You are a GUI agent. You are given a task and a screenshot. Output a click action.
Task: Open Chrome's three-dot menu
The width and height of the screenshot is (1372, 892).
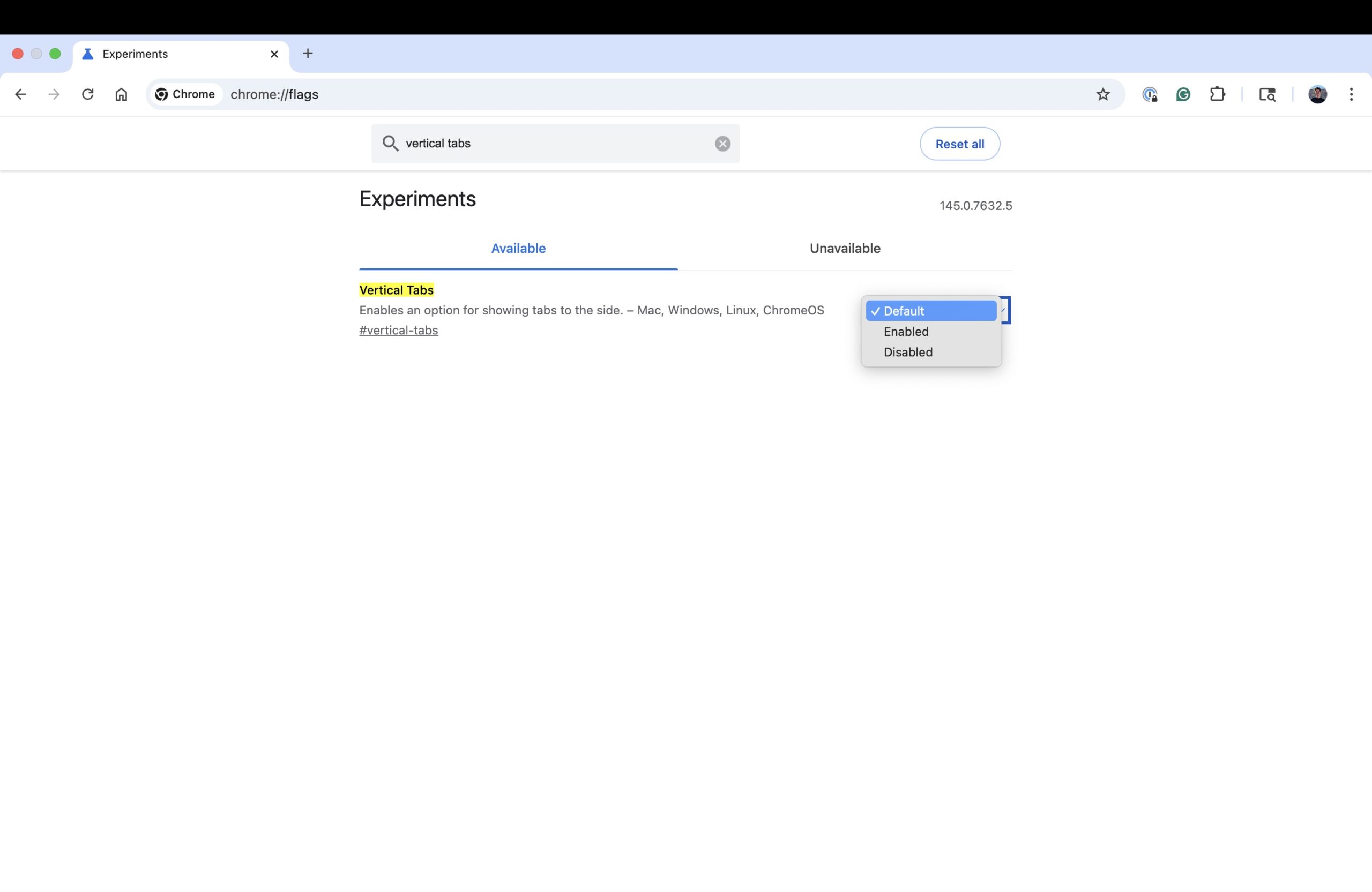coord(1351,94)
